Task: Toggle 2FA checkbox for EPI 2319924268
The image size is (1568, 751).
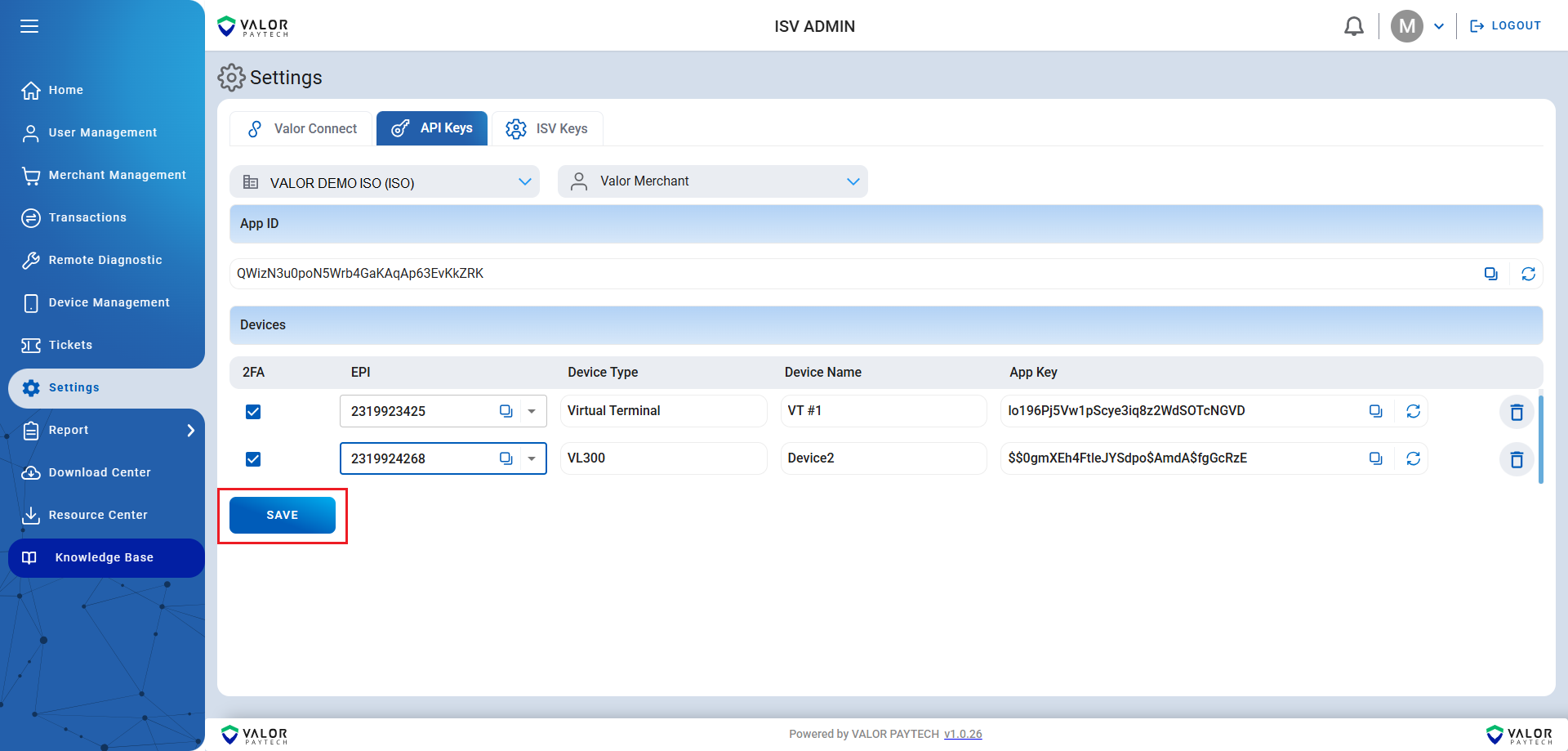Action: pyautogui.click(x=253, y=458)
